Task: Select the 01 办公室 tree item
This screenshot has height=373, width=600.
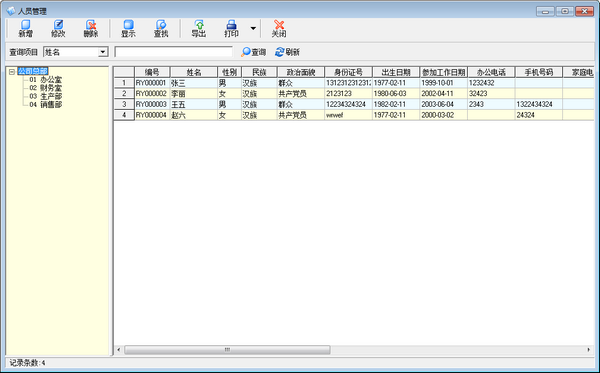Action: [46, 80]
